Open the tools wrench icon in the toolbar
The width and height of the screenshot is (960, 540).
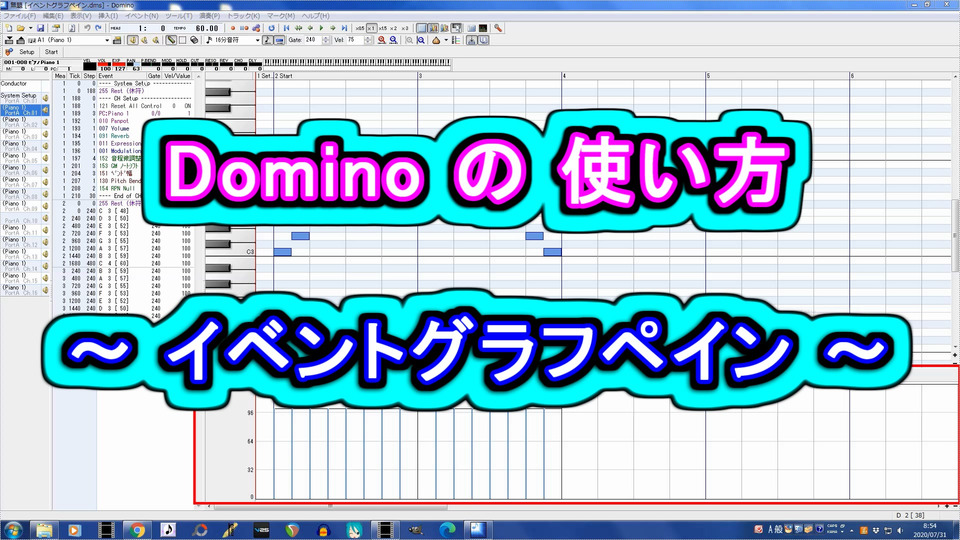click(x=498, y=28)
